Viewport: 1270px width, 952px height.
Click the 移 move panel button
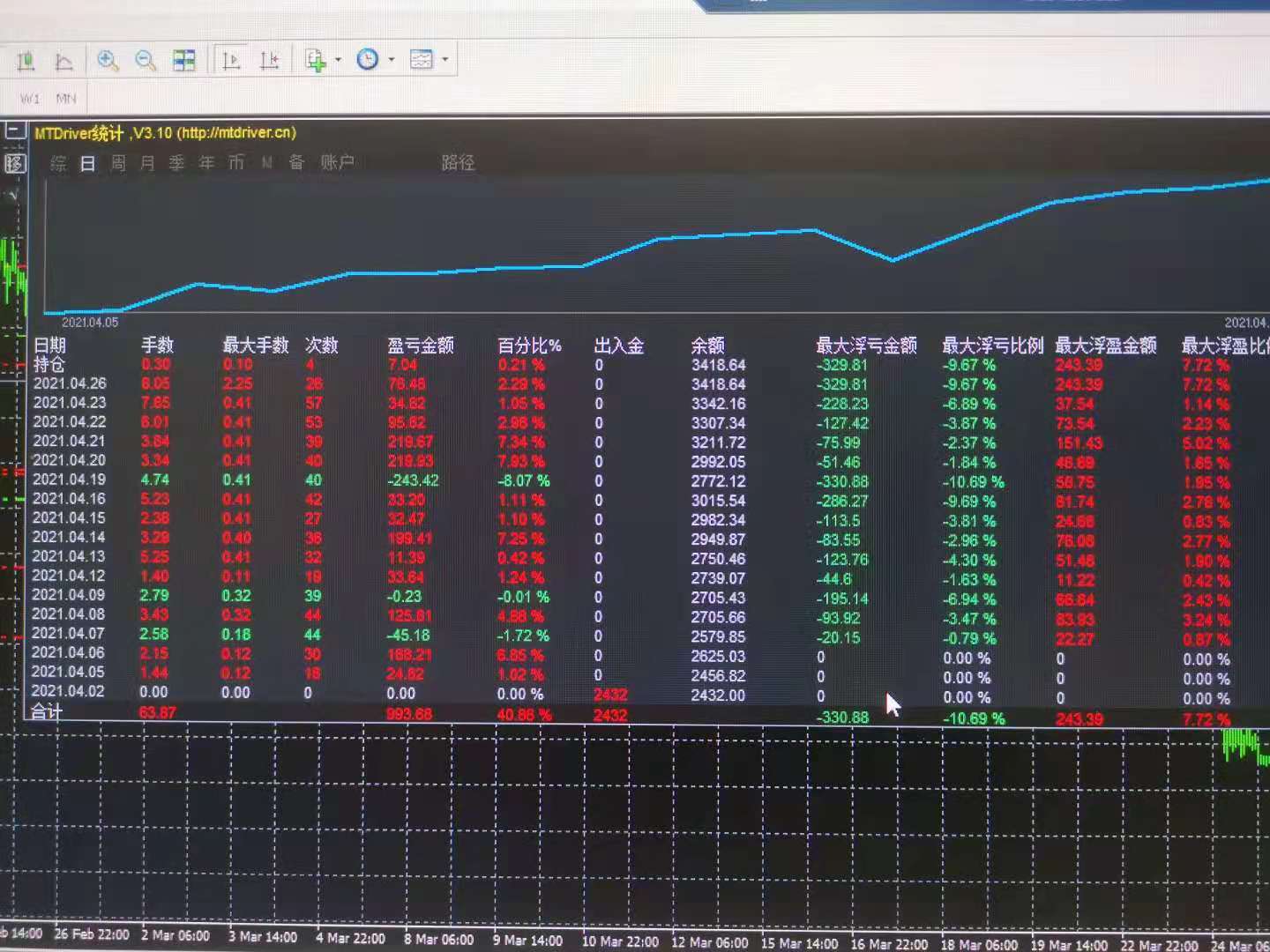coord(14,163)
